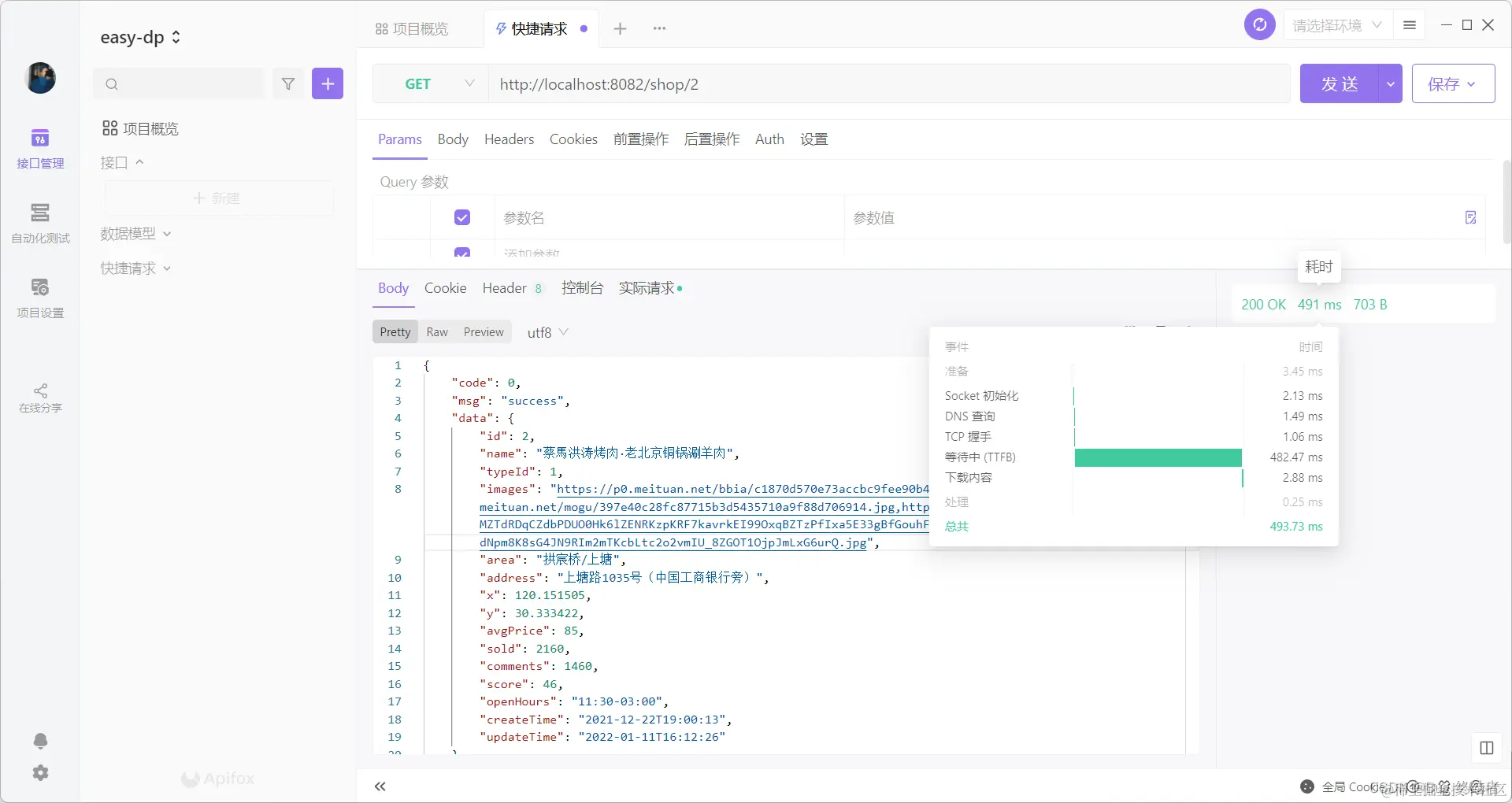The image size is (1512, 803).
Task: Click the batch edit icon for Query parameters
Action: [x=1469, y=217]
